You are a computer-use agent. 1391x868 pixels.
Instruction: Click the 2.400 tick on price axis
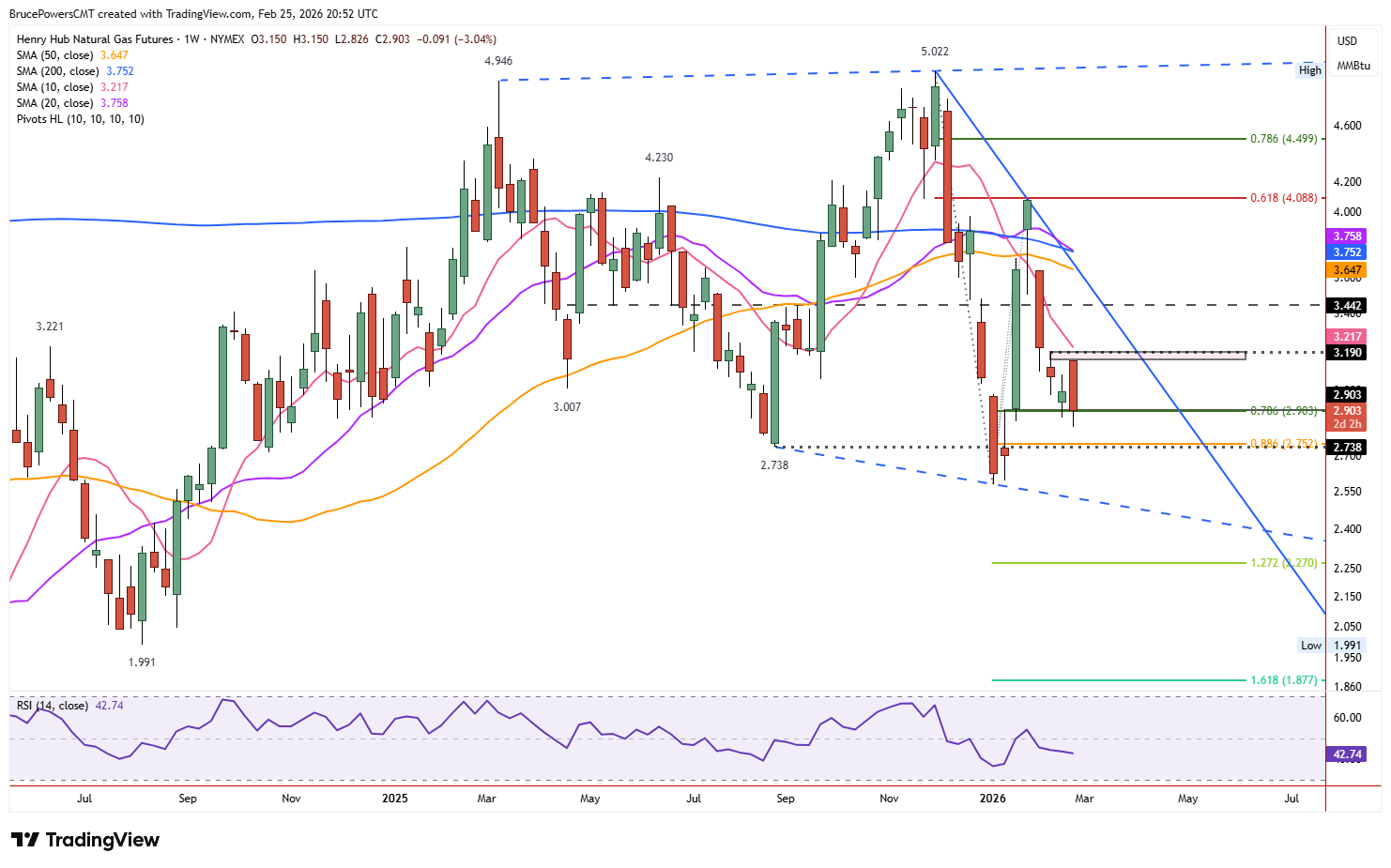click(1347, 529)
